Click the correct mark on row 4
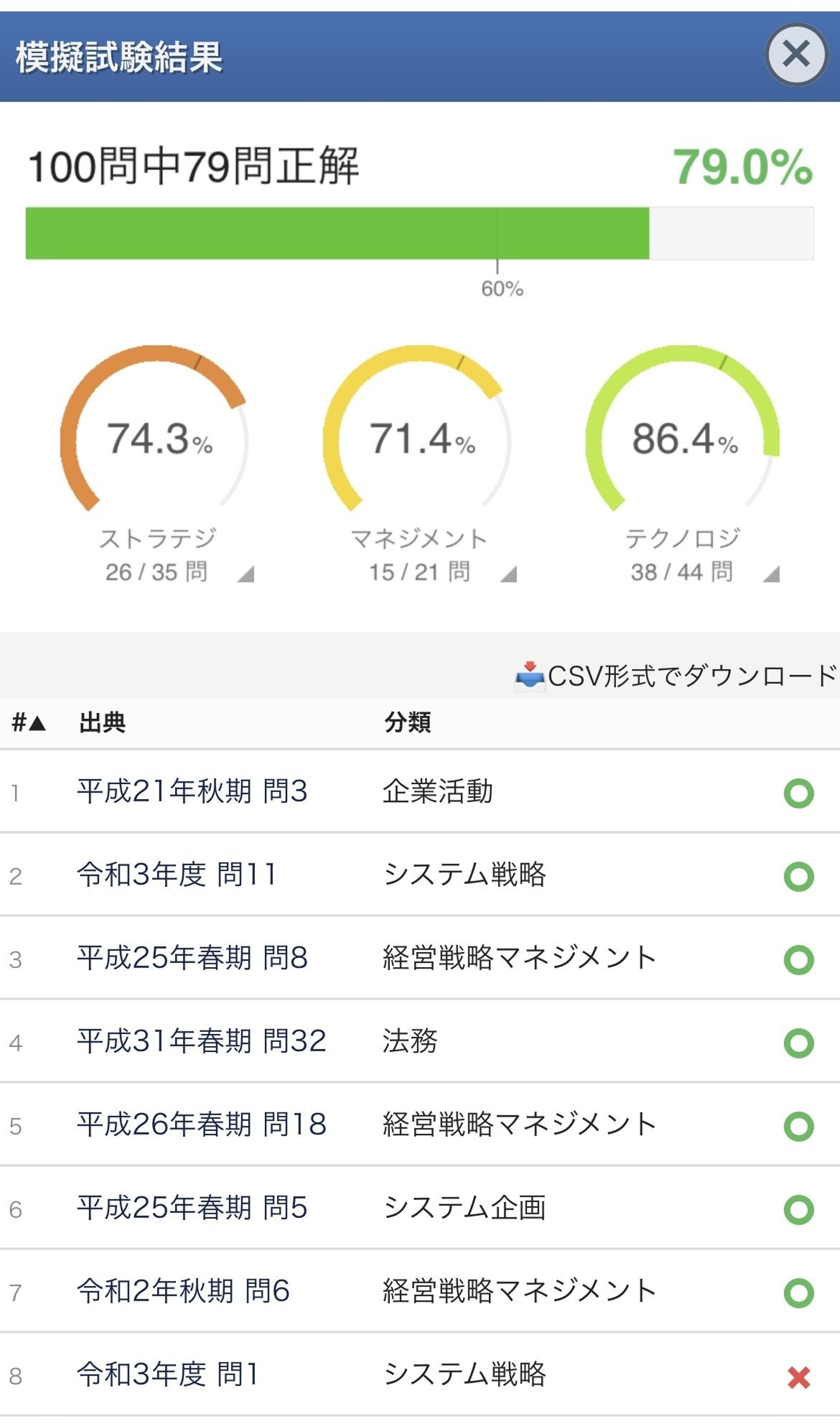840x1424 pixels. [x=799, y=1043]
